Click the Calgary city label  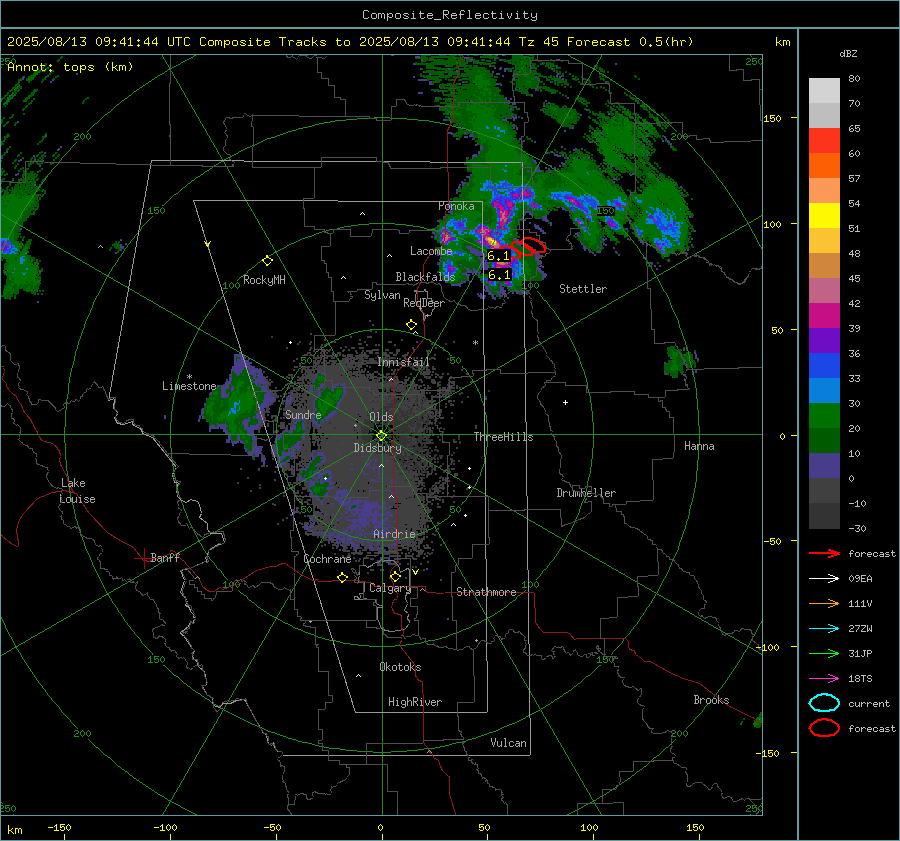pos(390,588)
